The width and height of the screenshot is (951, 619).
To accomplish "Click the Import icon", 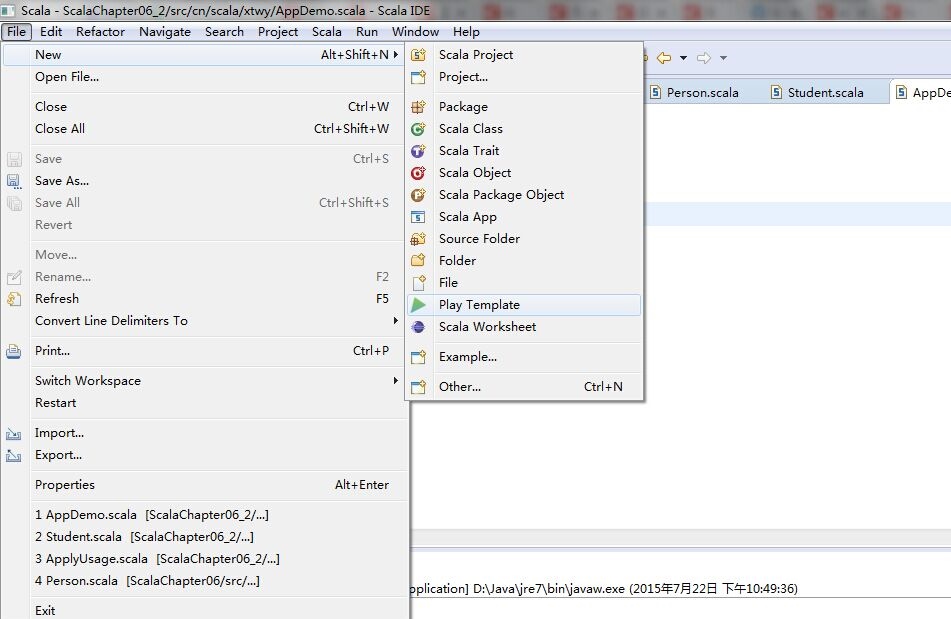I will click(14, 433).
